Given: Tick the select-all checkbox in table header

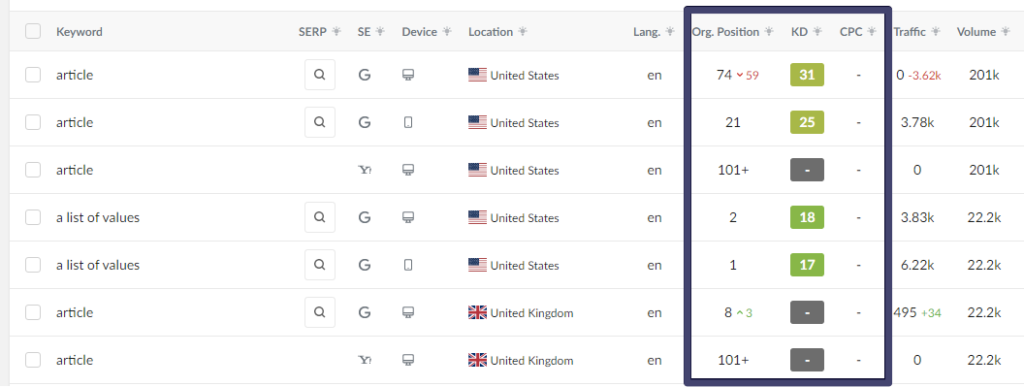Looking at the screenshot, I should point(33,31).
